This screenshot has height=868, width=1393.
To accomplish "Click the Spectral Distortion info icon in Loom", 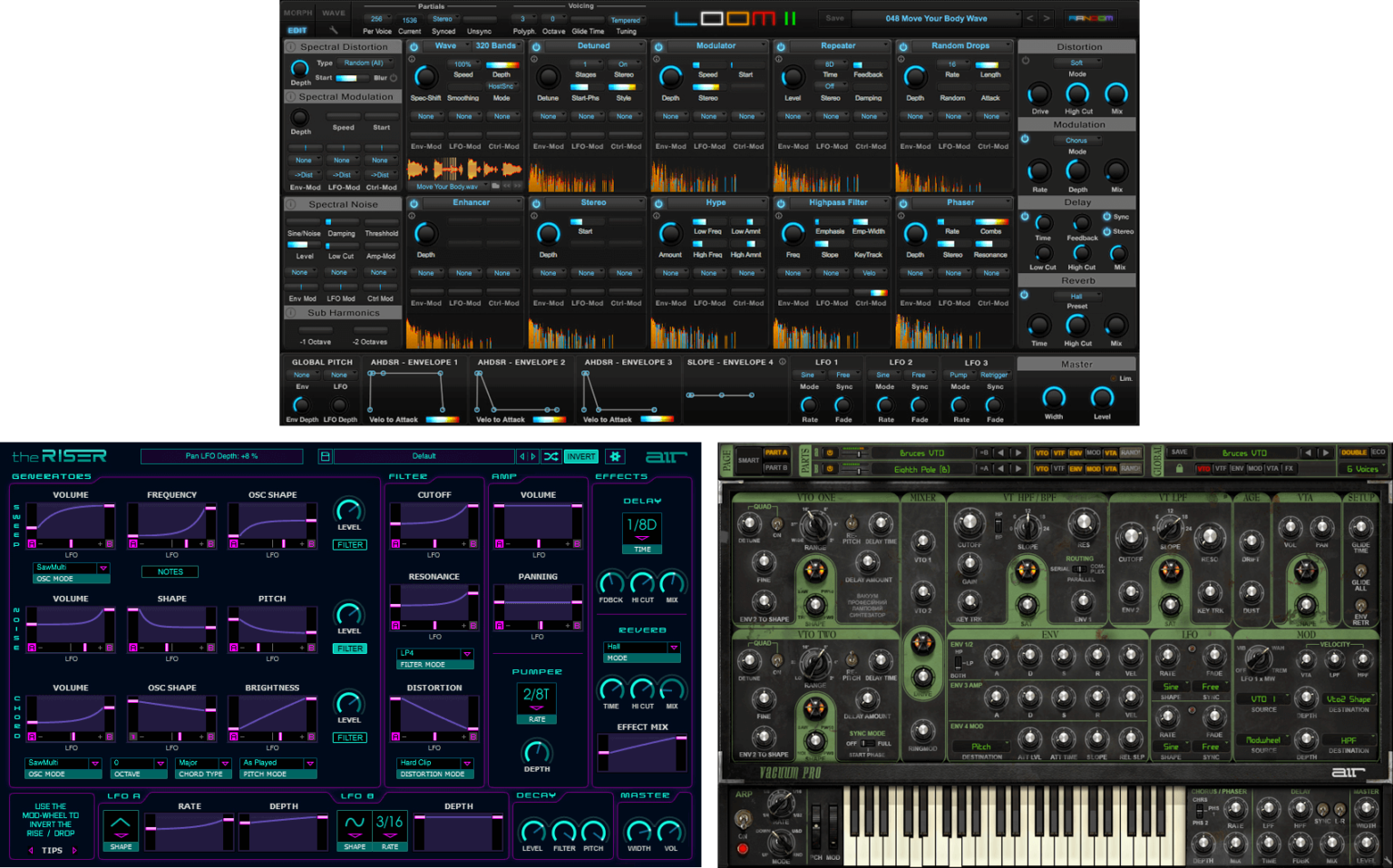I will pyautogui.click(x=291, y=47).
